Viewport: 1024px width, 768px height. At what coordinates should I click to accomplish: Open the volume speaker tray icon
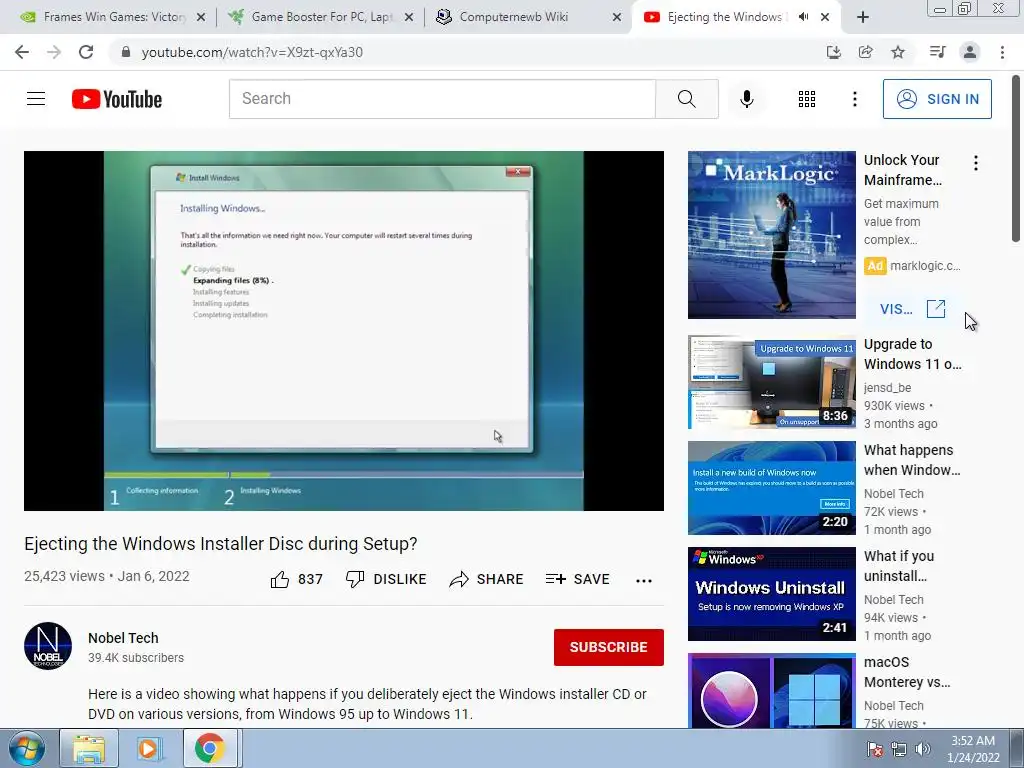click(922, 749)
